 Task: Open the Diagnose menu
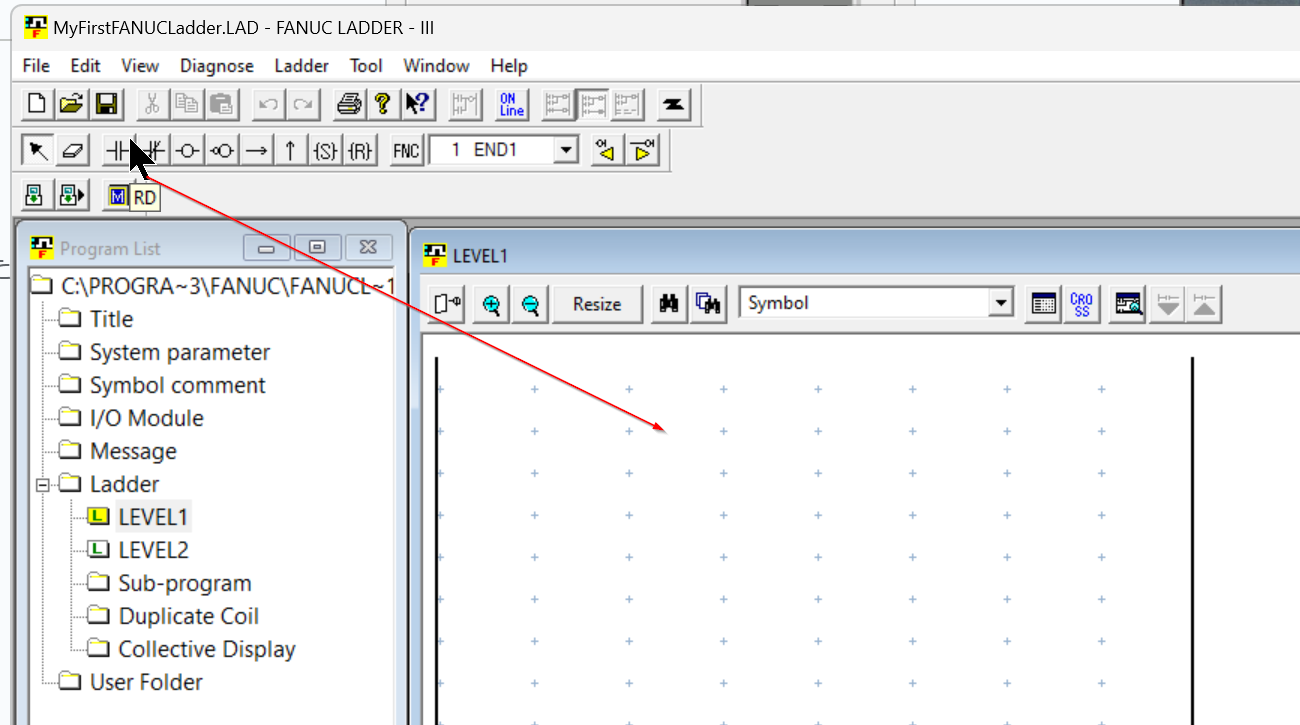tap(217, 66)
